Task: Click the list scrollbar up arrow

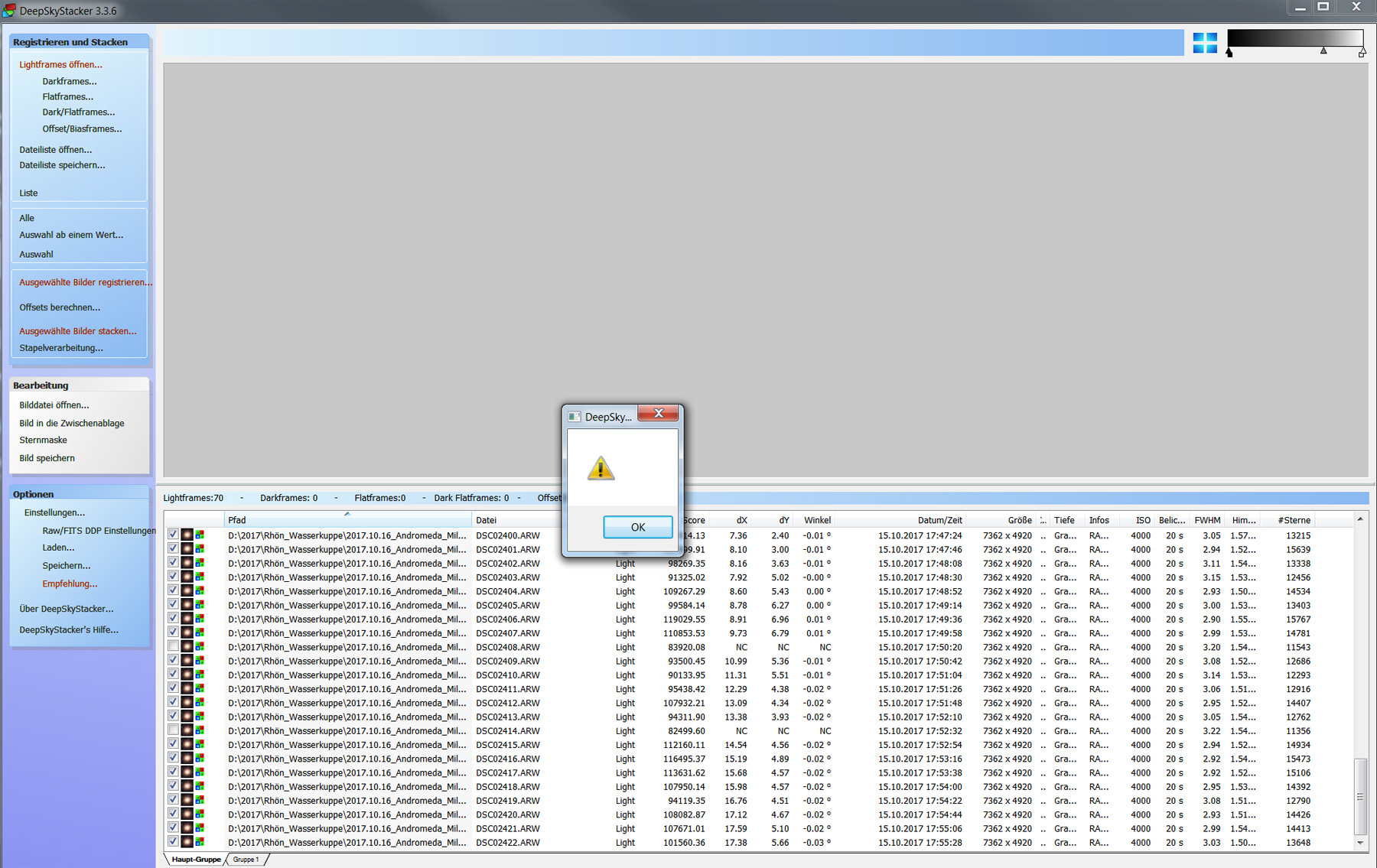Action: pos(1360,519)
